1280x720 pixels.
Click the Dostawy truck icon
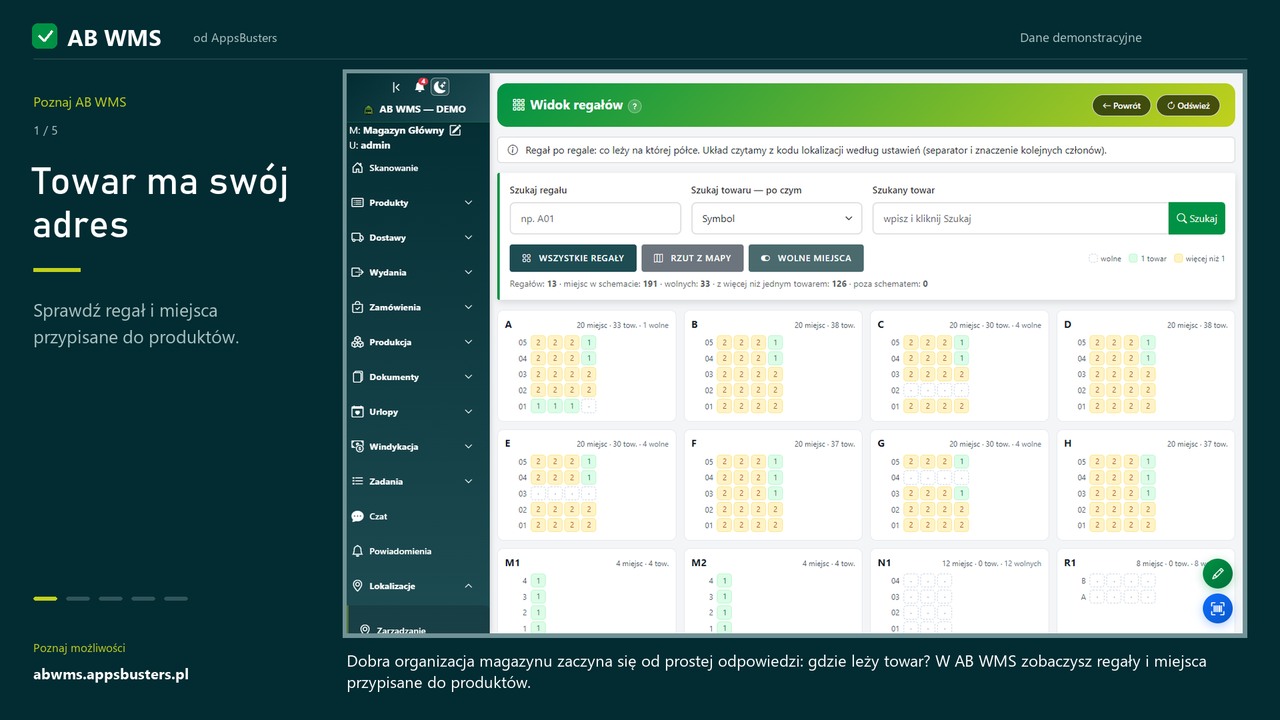point(358,238)
